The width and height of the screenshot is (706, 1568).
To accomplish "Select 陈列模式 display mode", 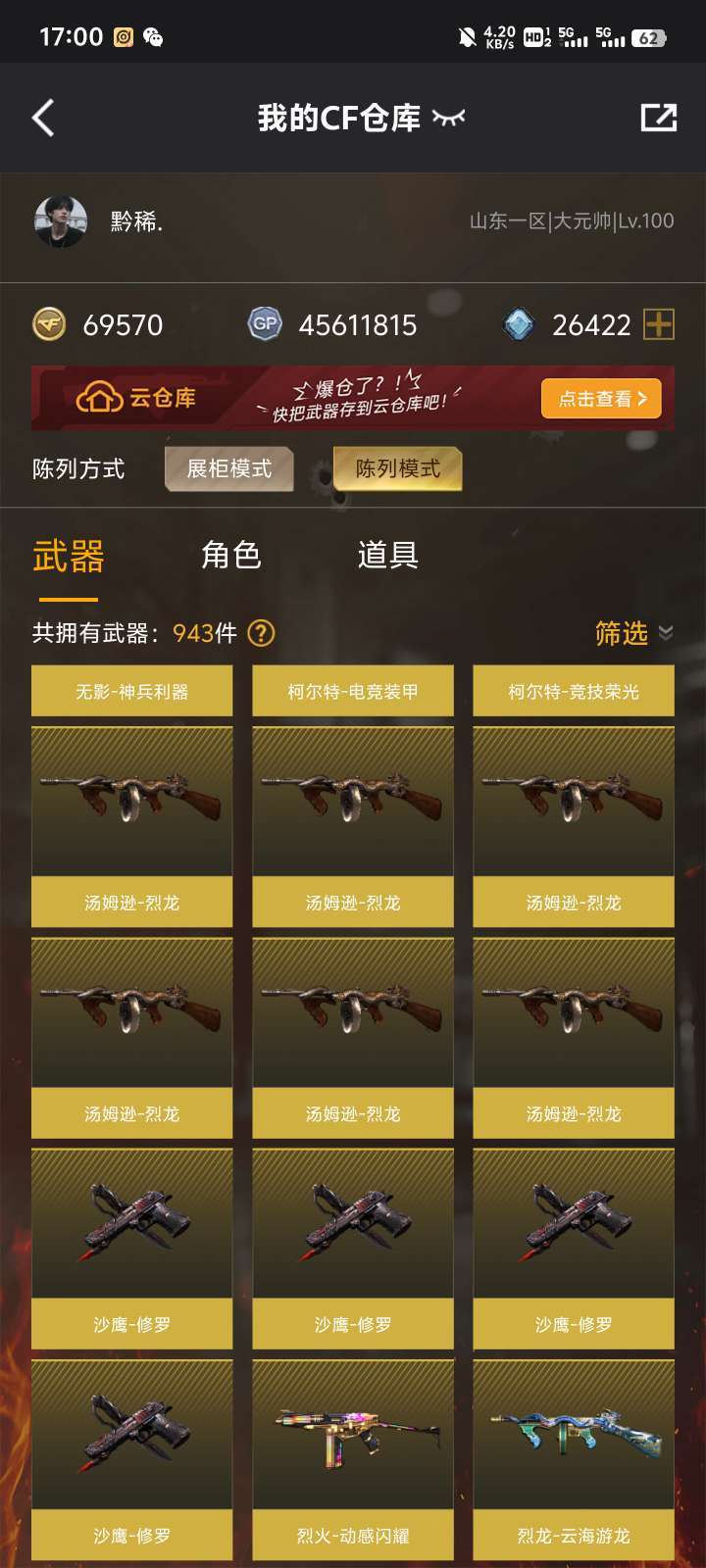I will [397, 468].
